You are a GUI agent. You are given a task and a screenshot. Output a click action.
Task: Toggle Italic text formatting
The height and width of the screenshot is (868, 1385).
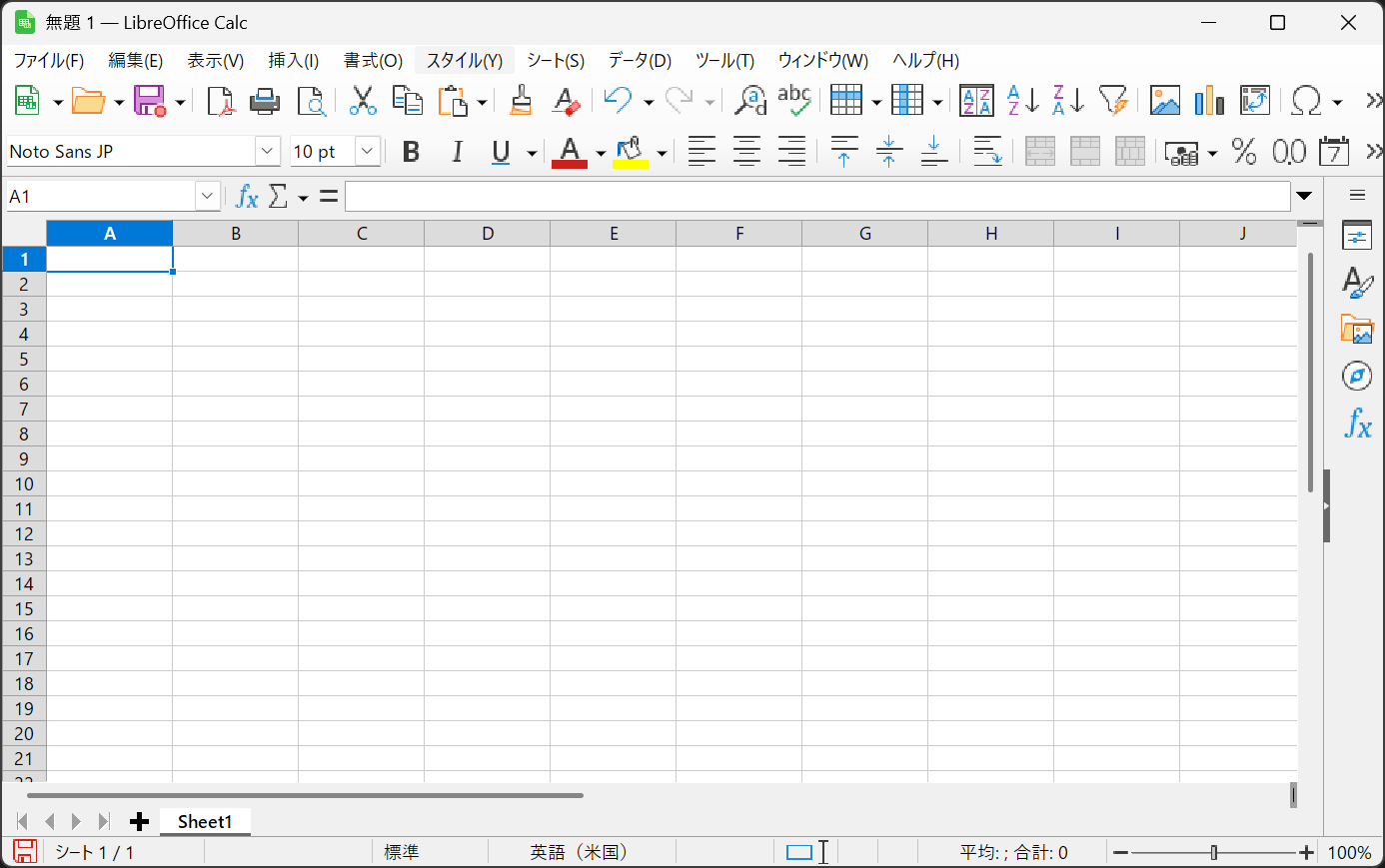[x=457, y=152]
